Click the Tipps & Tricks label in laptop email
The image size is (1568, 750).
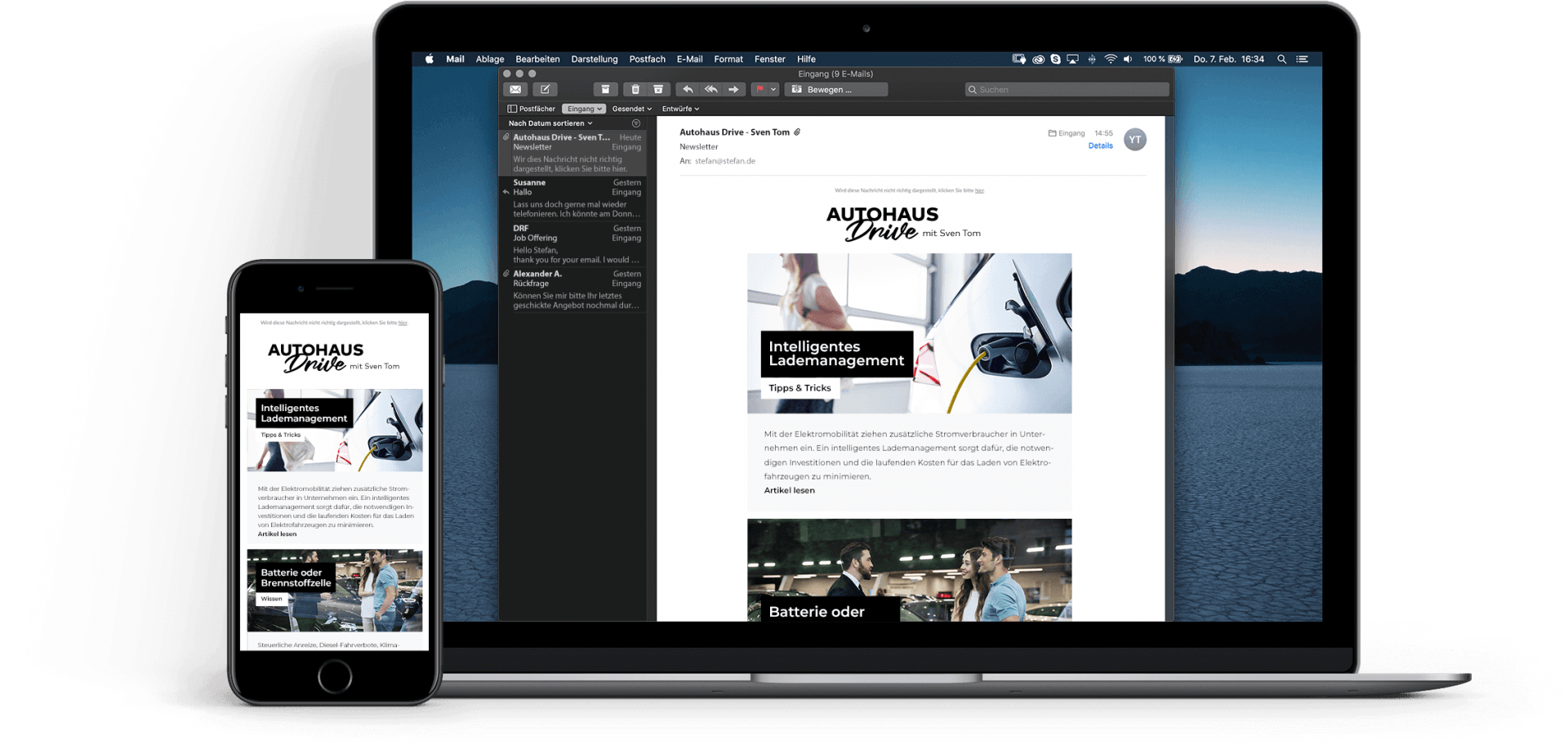click(x=800, y=388)
